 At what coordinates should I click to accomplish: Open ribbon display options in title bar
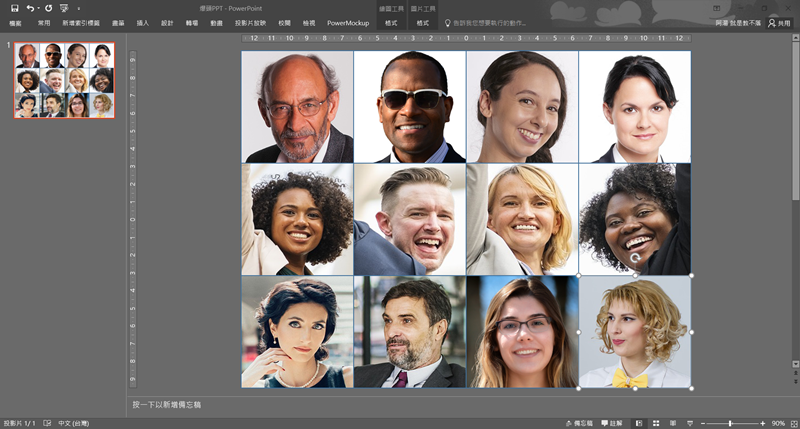coord(718,8)
